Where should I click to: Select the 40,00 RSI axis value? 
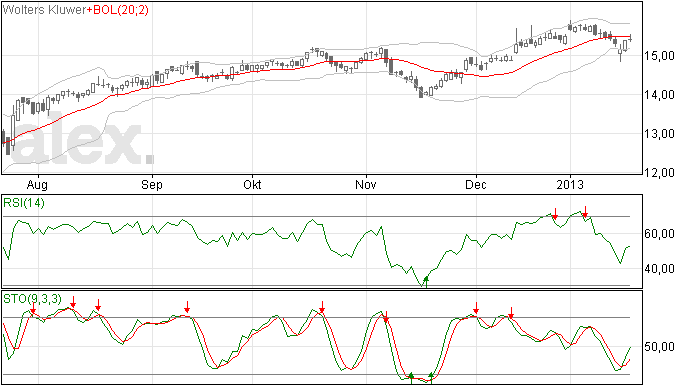659,269
